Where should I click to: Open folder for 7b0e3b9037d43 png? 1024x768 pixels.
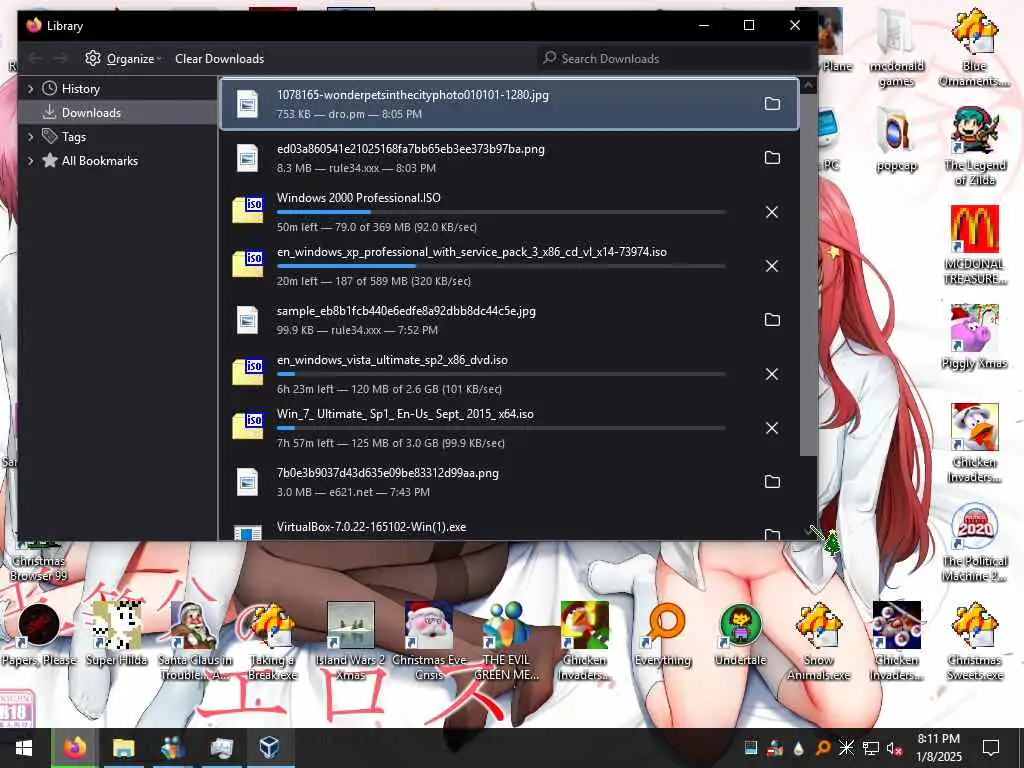click(x=772, y=482)
